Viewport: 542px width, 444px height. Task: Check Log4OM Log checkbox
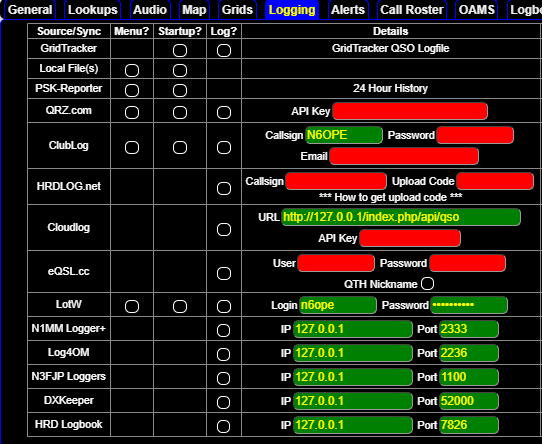pos(223,354)
